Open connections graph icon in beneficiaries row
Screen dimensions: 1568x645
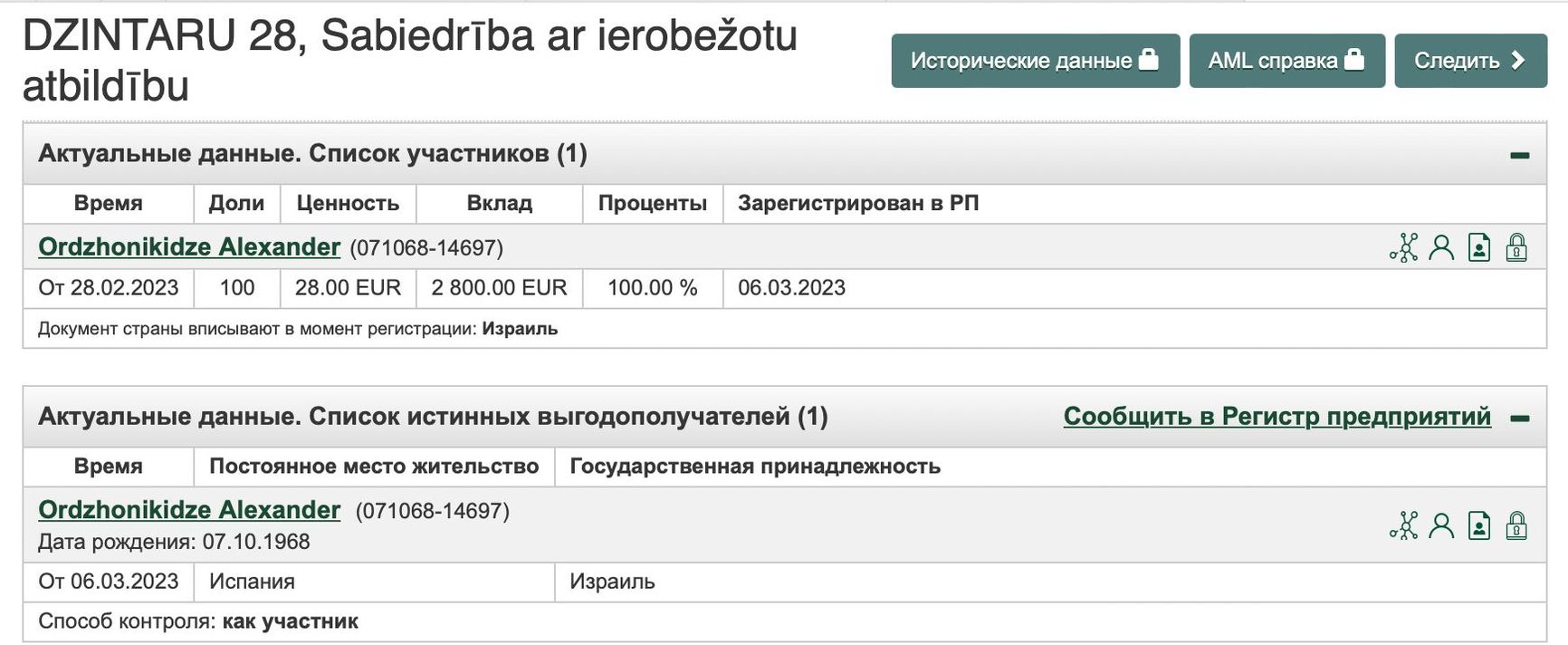pyautogui.click(x=1406, y=523)
